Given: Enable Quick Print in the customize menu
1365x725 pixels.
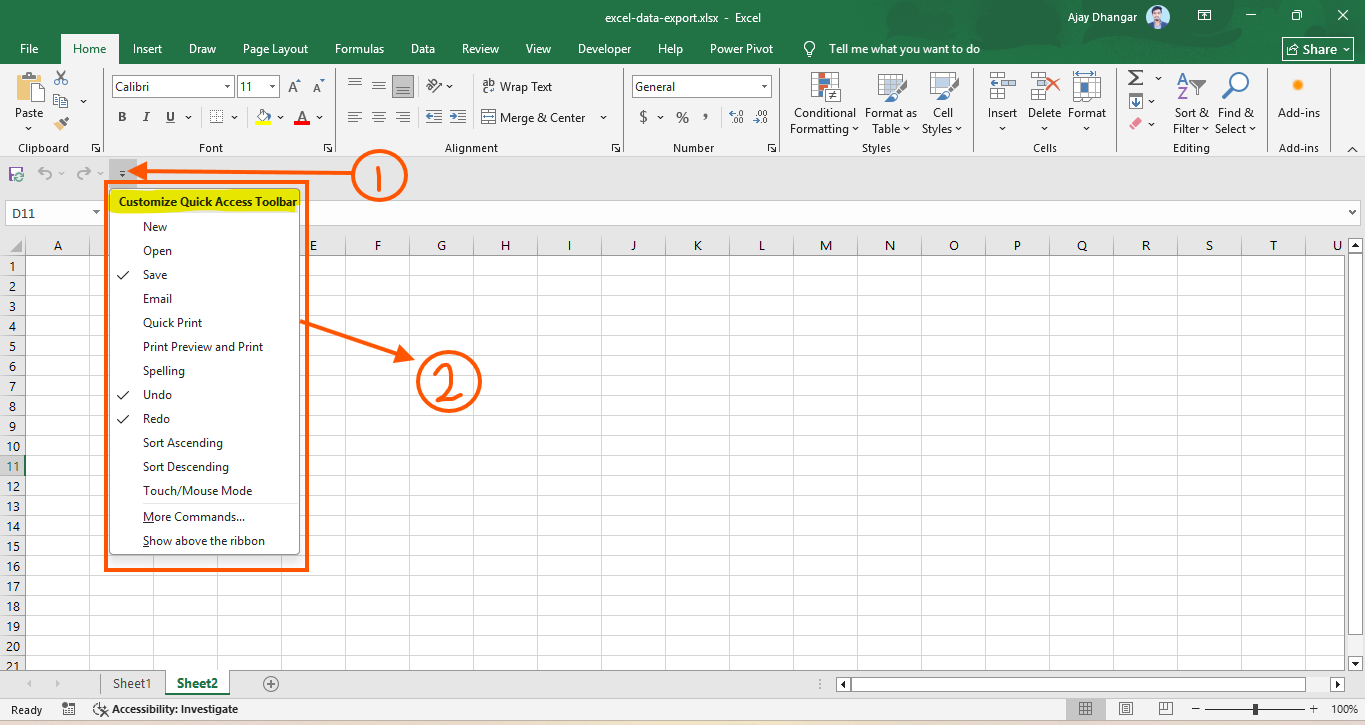Looking at the screenshot, I should click(203, 323).
